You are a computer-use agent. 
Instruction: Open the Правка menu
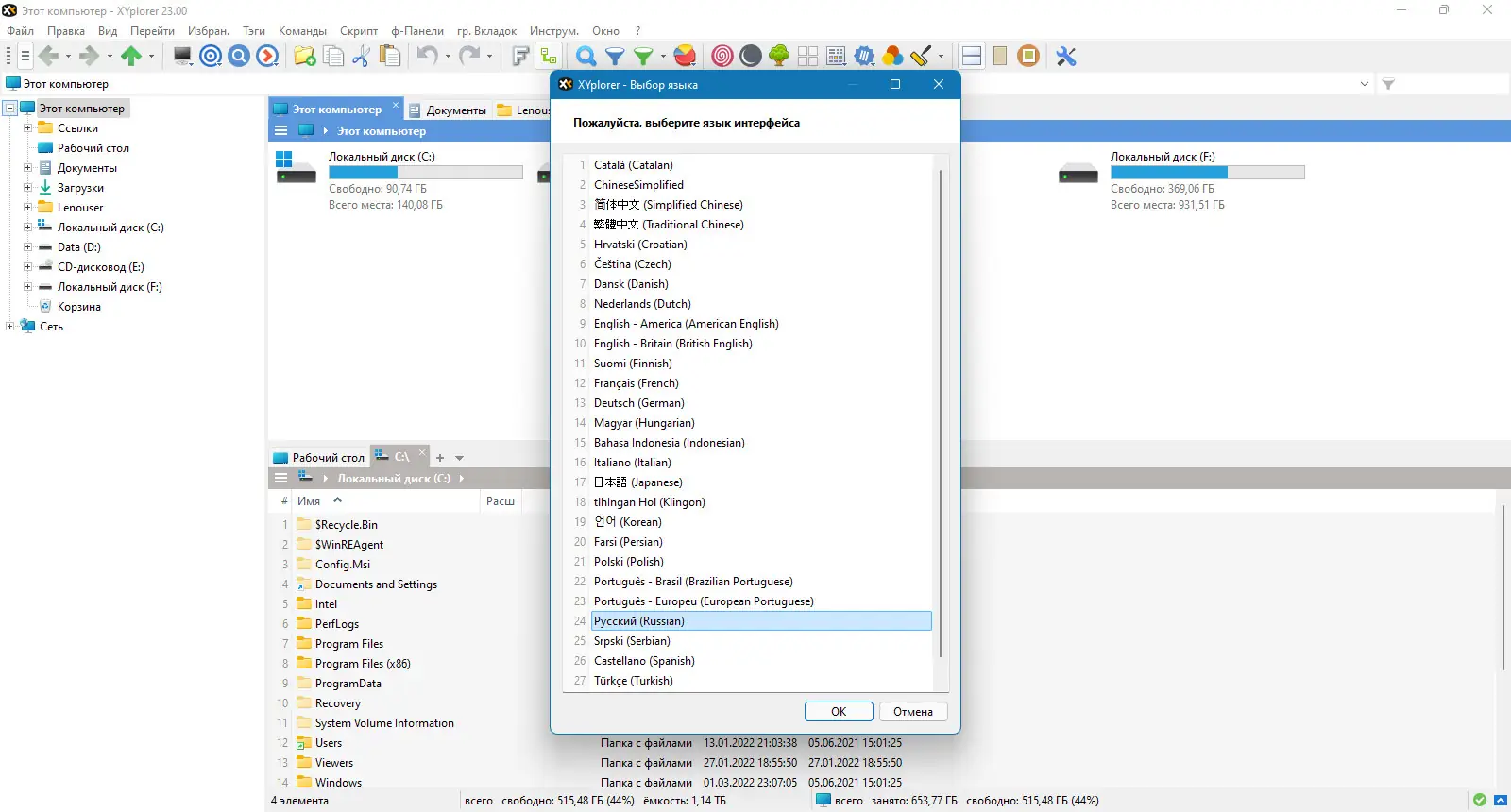[x=66, y=31]
